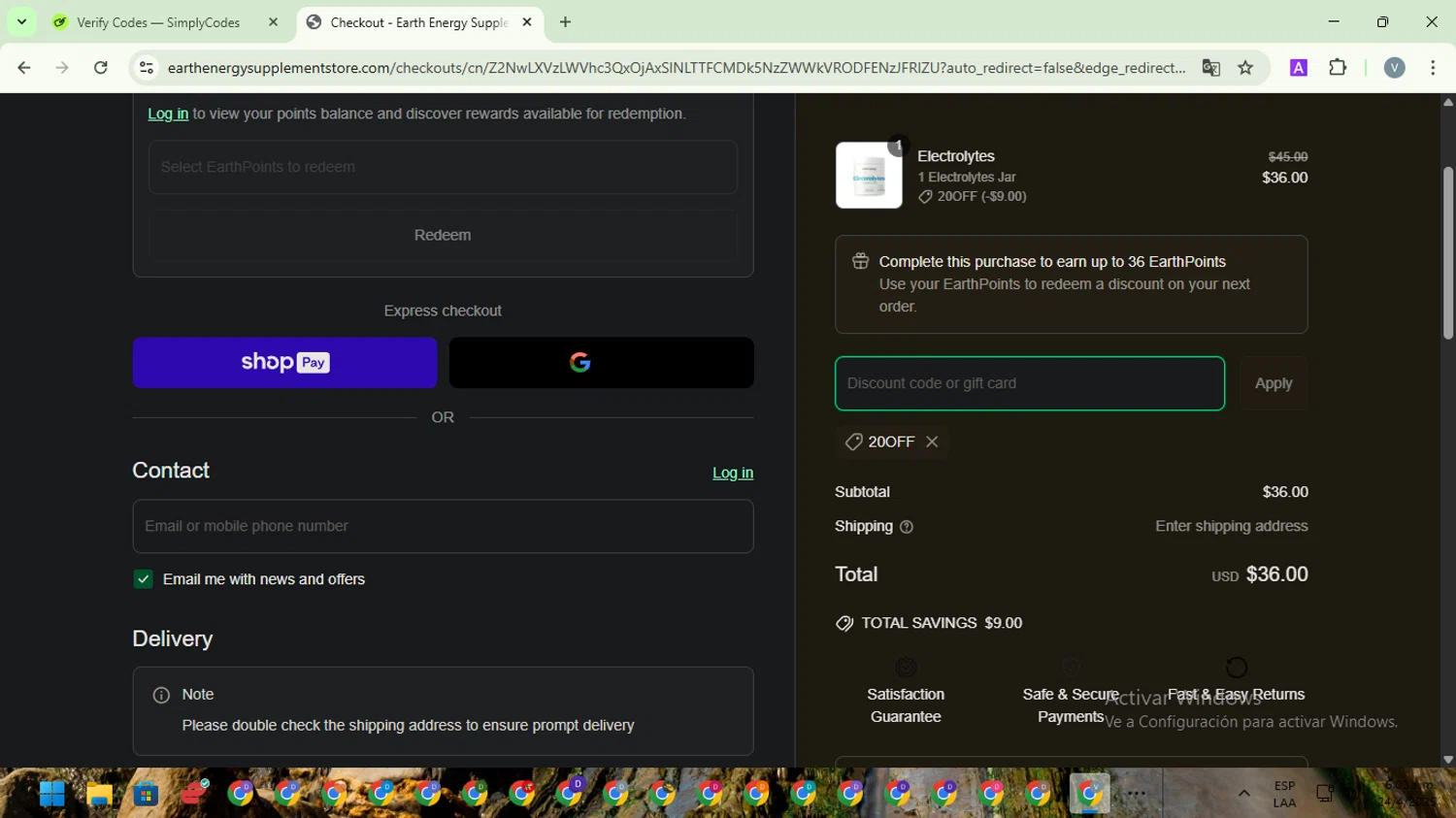Viewport: 1456px width, 818px height.
Task: Click the Redeem button
Action: click(x=443, y=235)
